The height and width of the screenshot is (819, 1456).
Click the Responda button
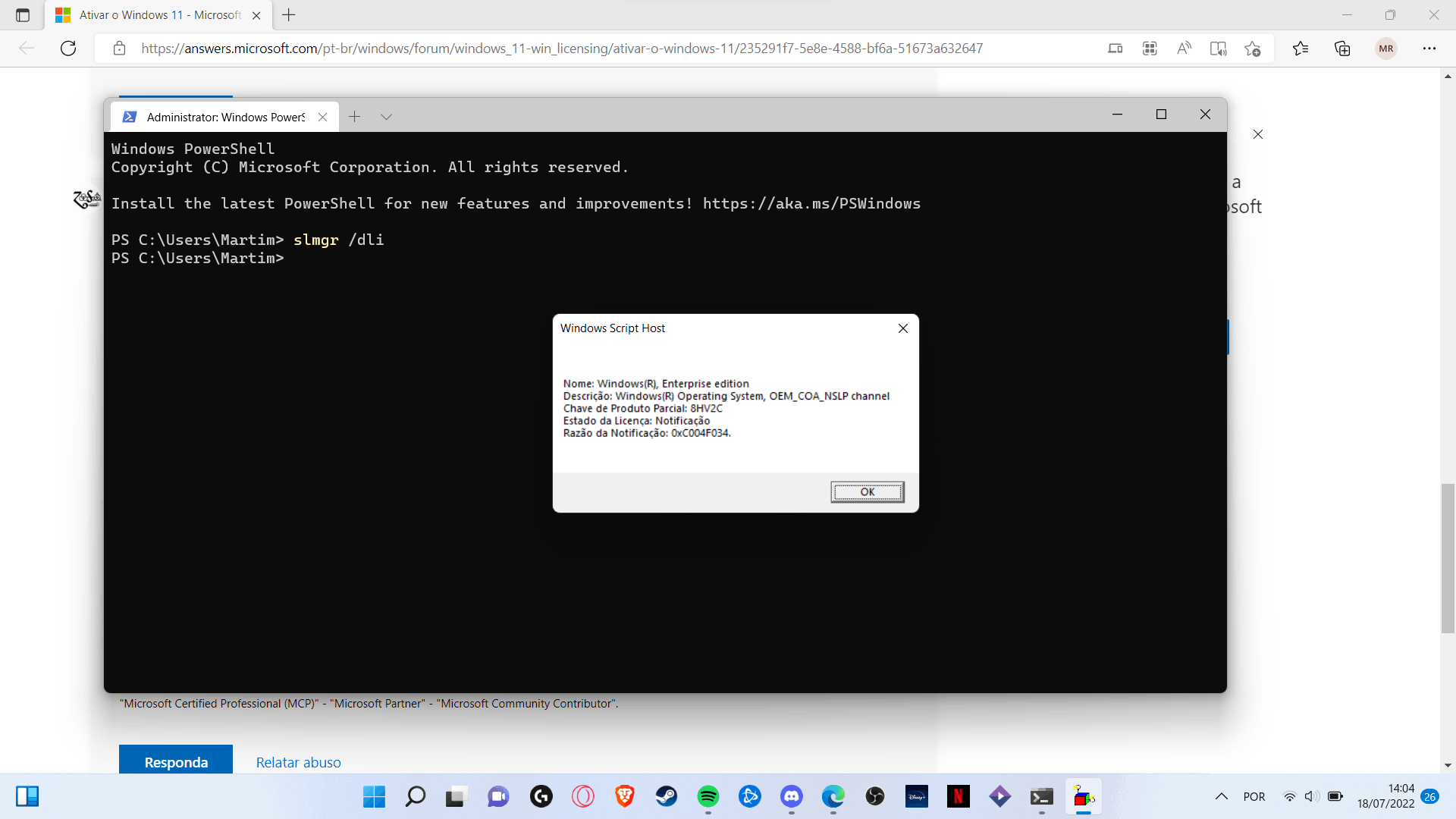pyautogui.click(x=176, y=761)
